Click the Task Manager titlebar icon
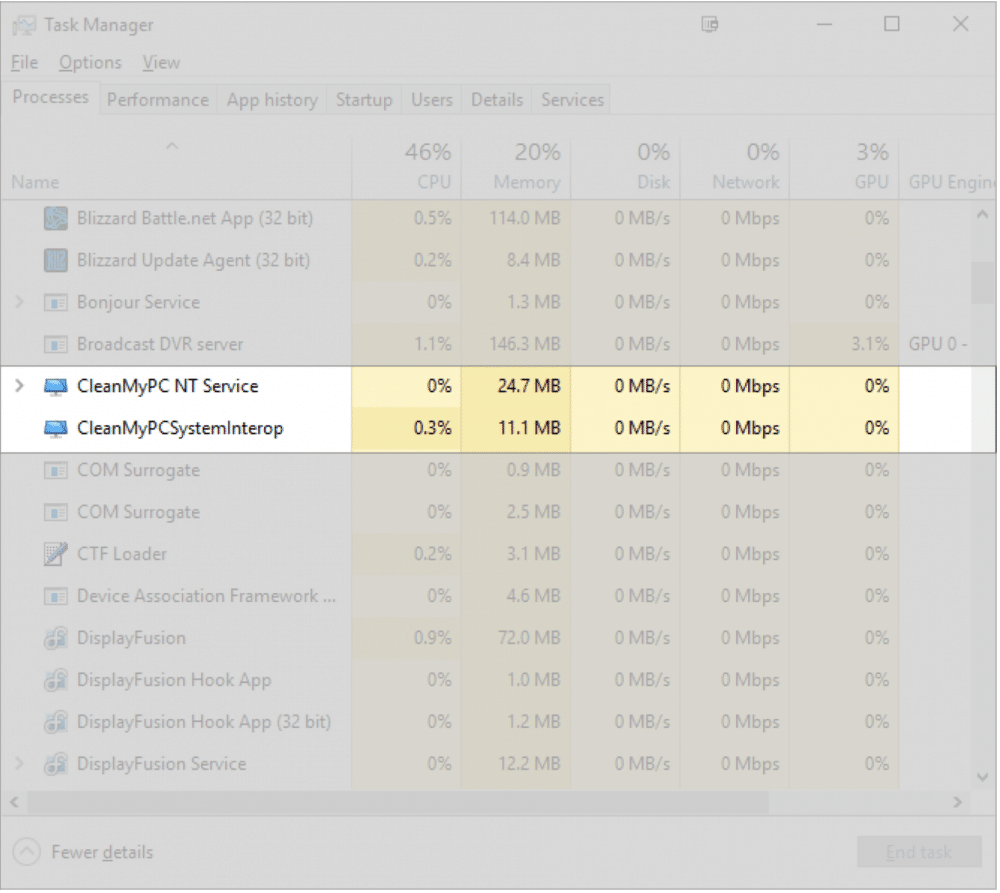This screenshot has height=893, width=1000. coord(23,24)
